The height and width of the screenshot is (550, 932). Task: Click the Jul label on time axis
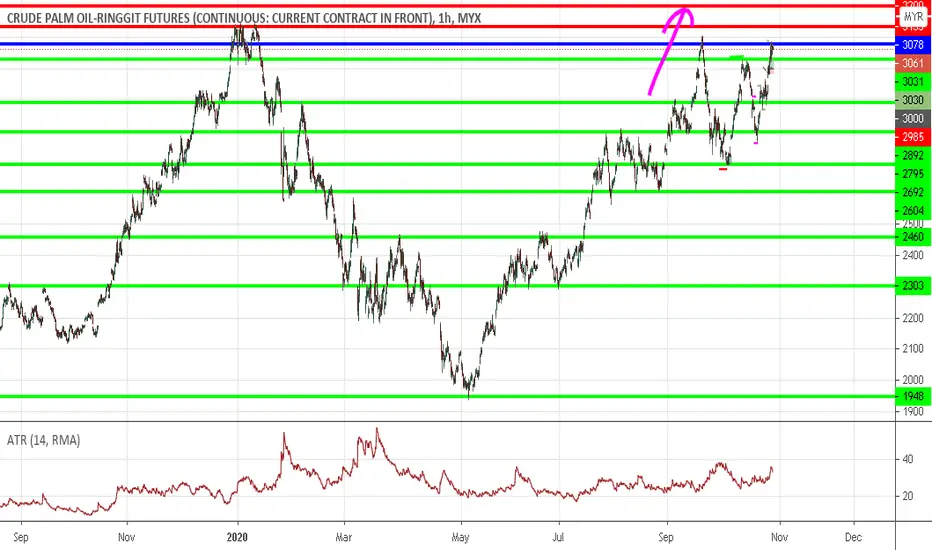click(x=558, y=537)
